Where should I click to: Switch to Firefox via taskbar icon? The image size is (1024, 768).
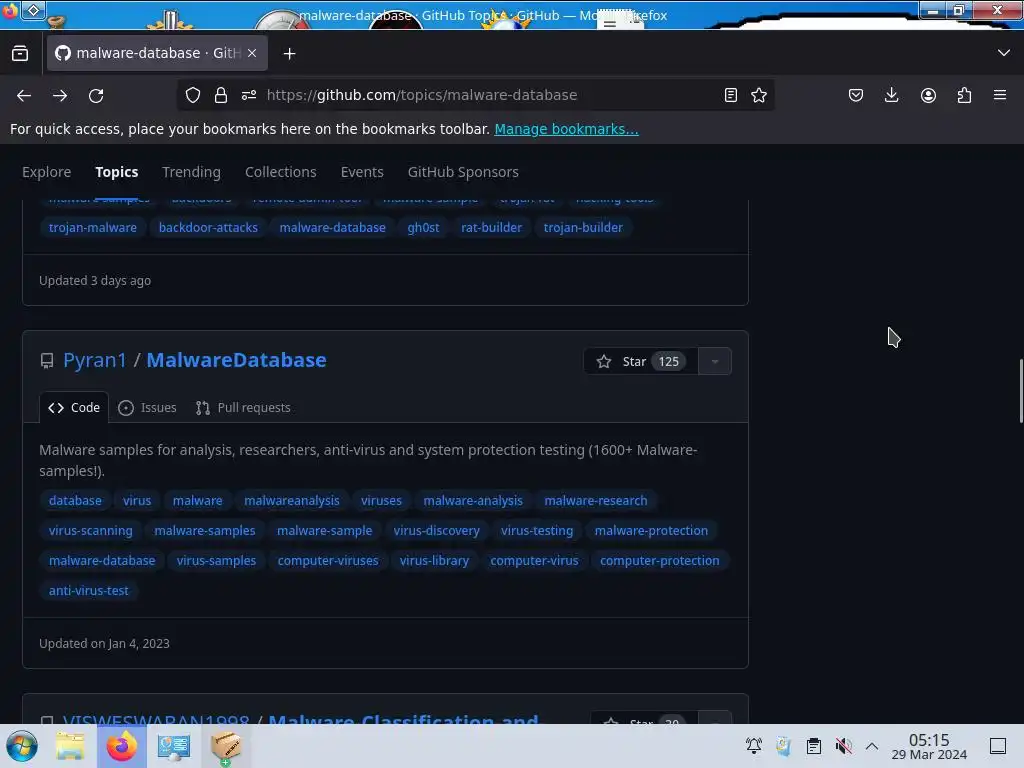122,746
